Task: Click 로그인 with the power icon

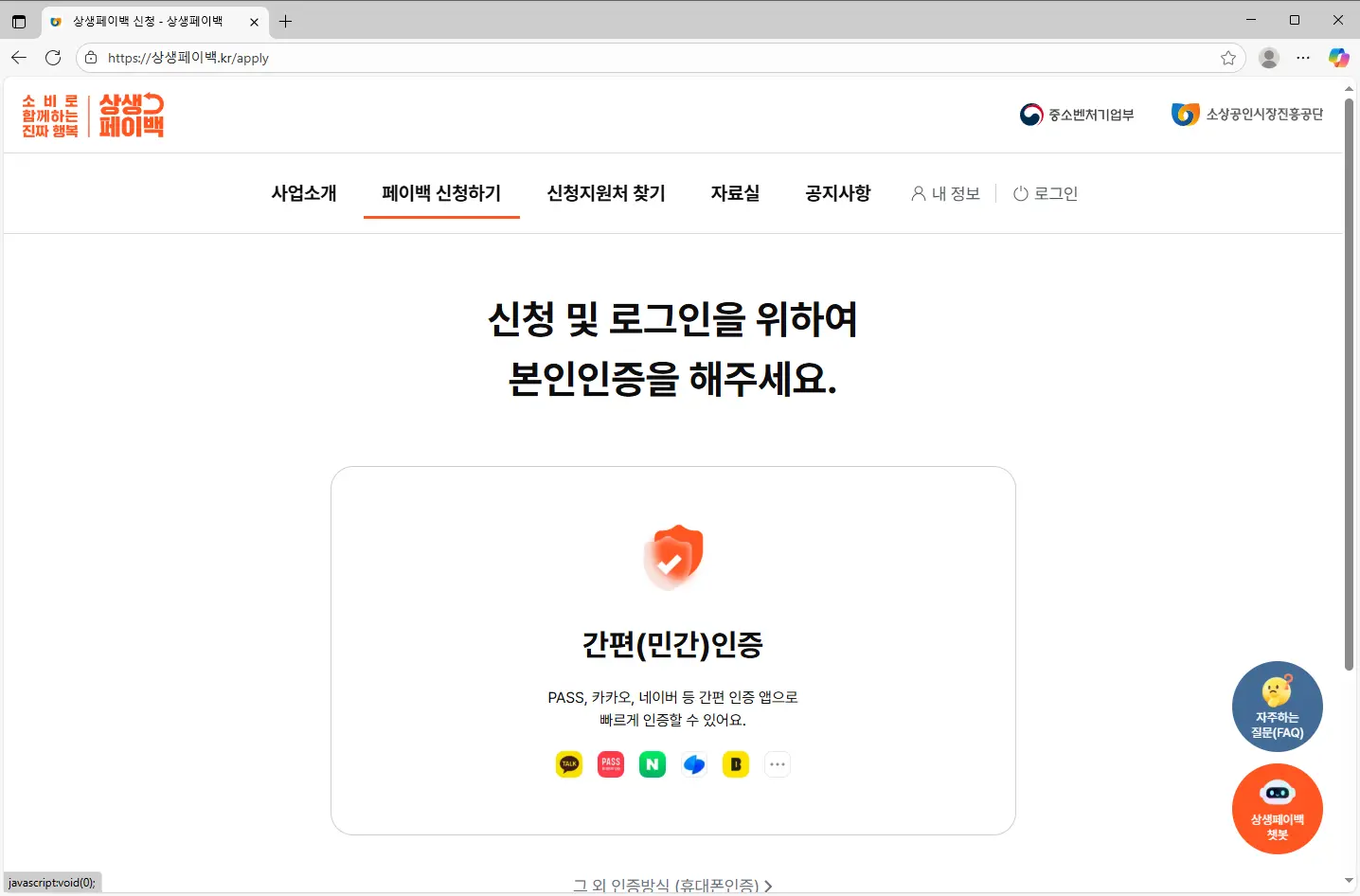Action: coord(1046,193)
